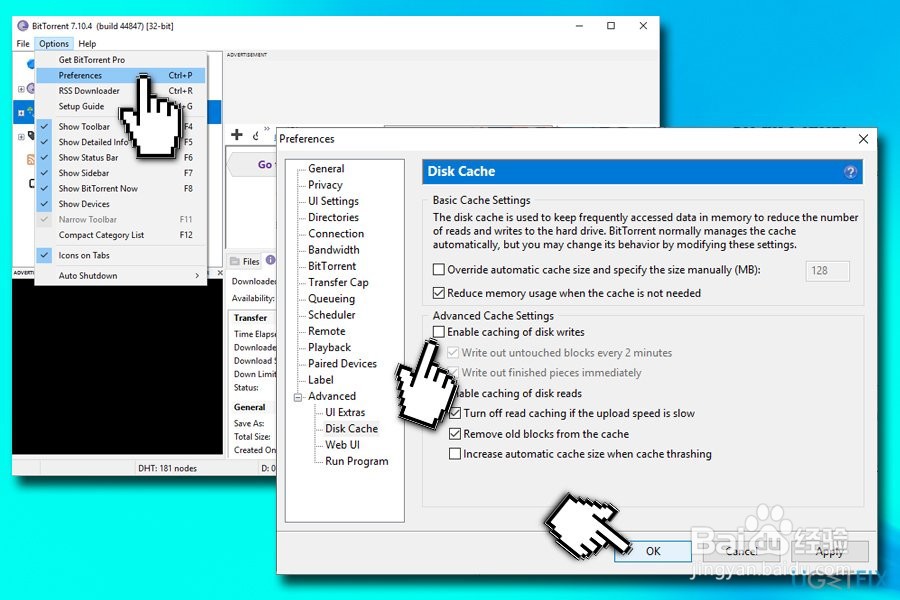
Task: Select General in preferences tree
Action: point(326,168)
